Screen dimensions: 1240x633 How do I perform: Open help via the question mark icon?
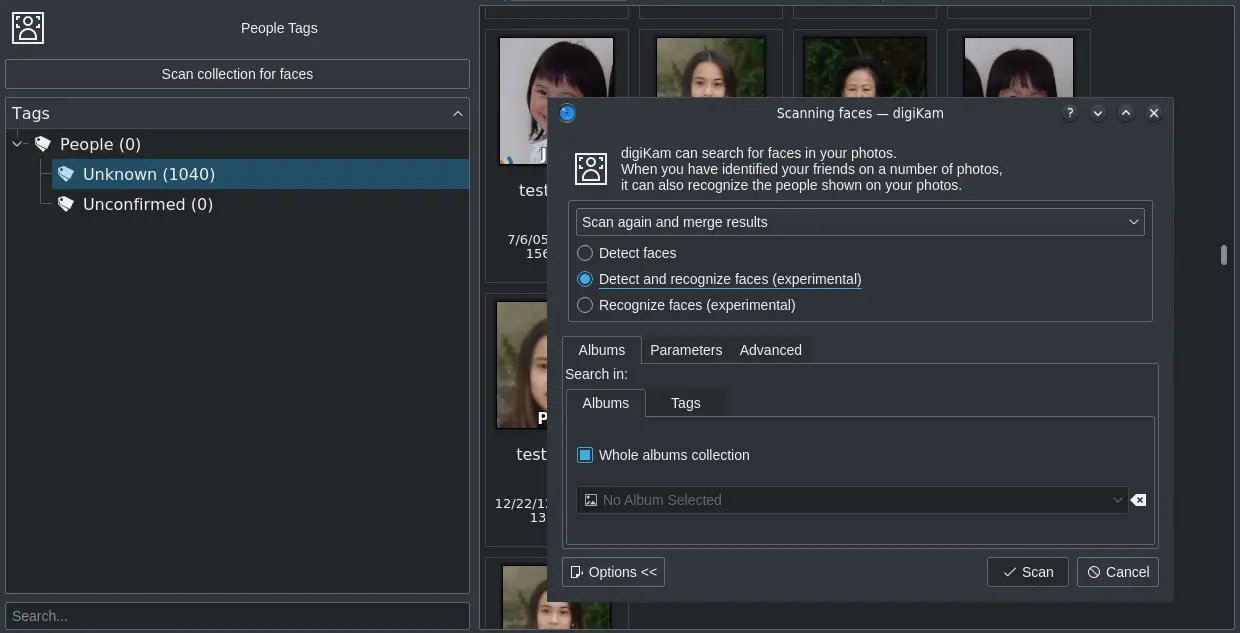[x=1069, y=113]
